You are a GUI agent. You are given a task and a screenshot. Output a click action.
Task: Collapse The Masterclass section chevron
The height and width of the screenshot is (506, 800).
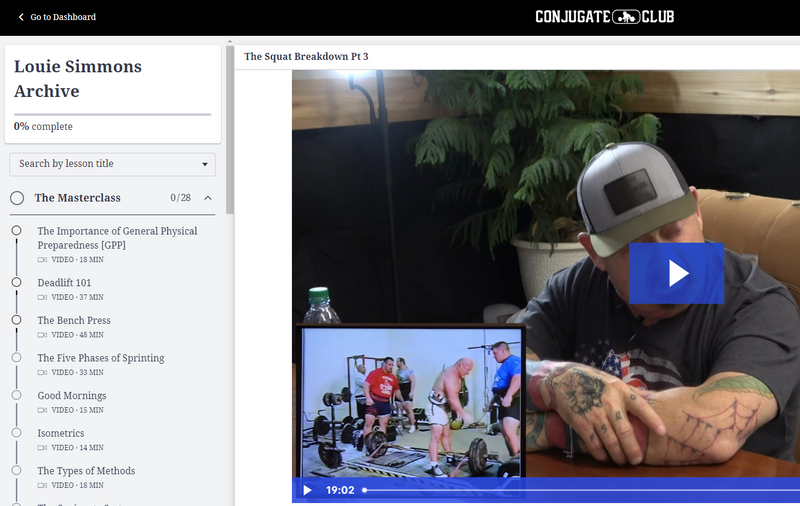pos(208,198)
